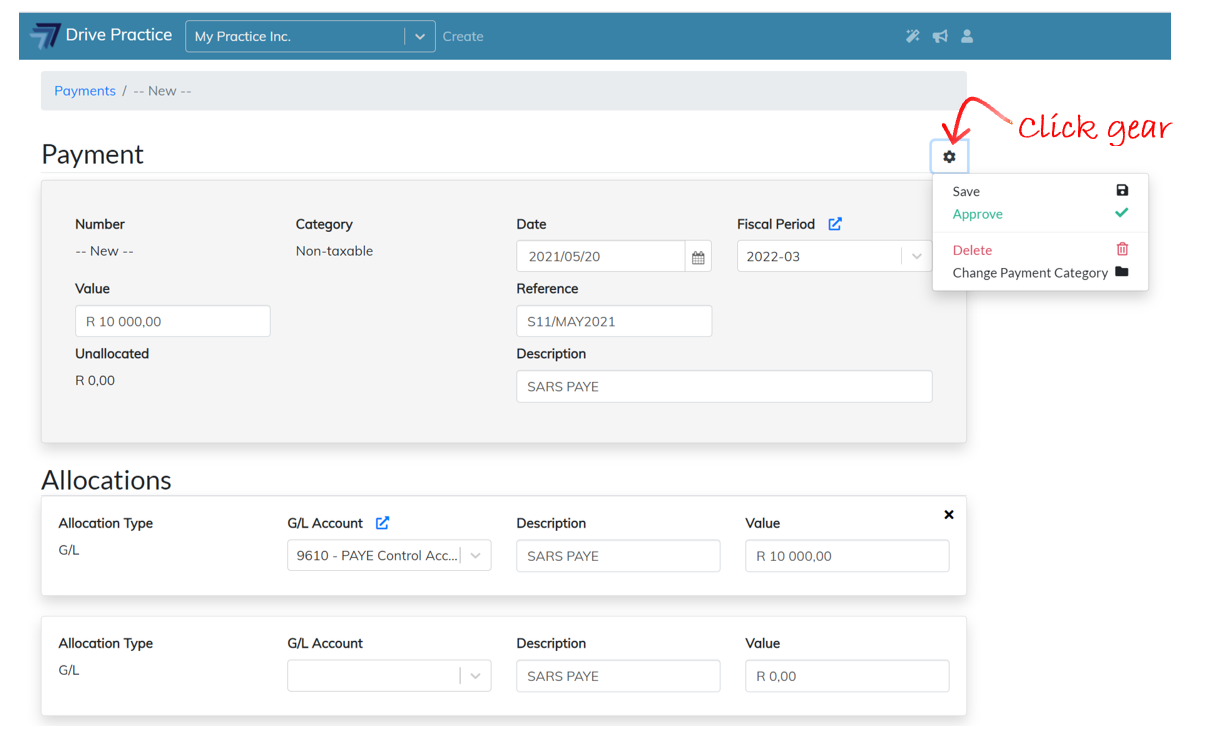
Task: Click the -- New -- breadcrumb text
Action: (162, 91)
